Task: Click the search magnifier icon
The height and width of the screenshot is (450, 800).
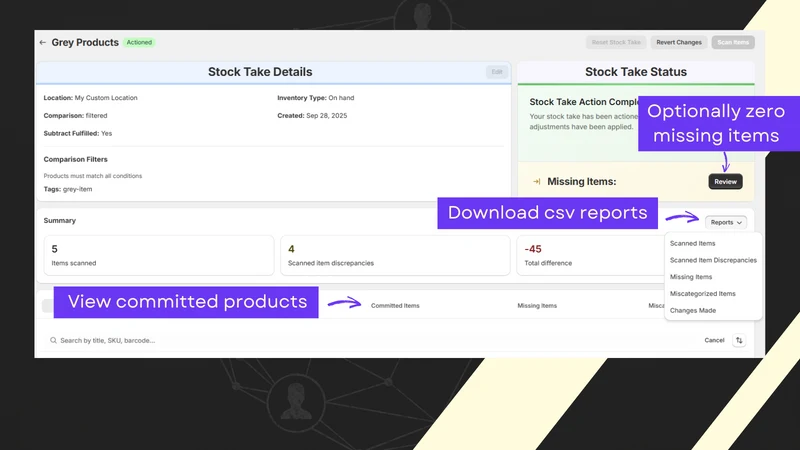Action: click(53, 340)
